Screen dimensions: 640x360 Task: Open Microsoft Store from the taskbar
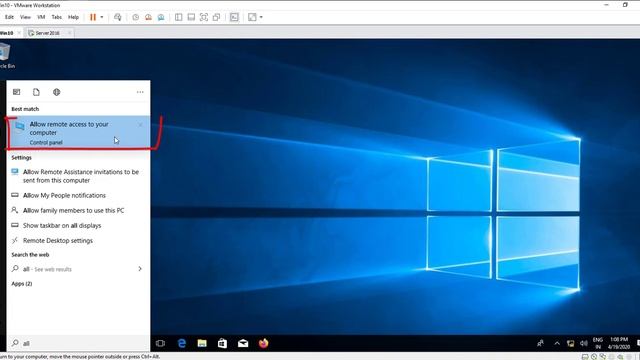pyautogui.click(x=222, y=343)
